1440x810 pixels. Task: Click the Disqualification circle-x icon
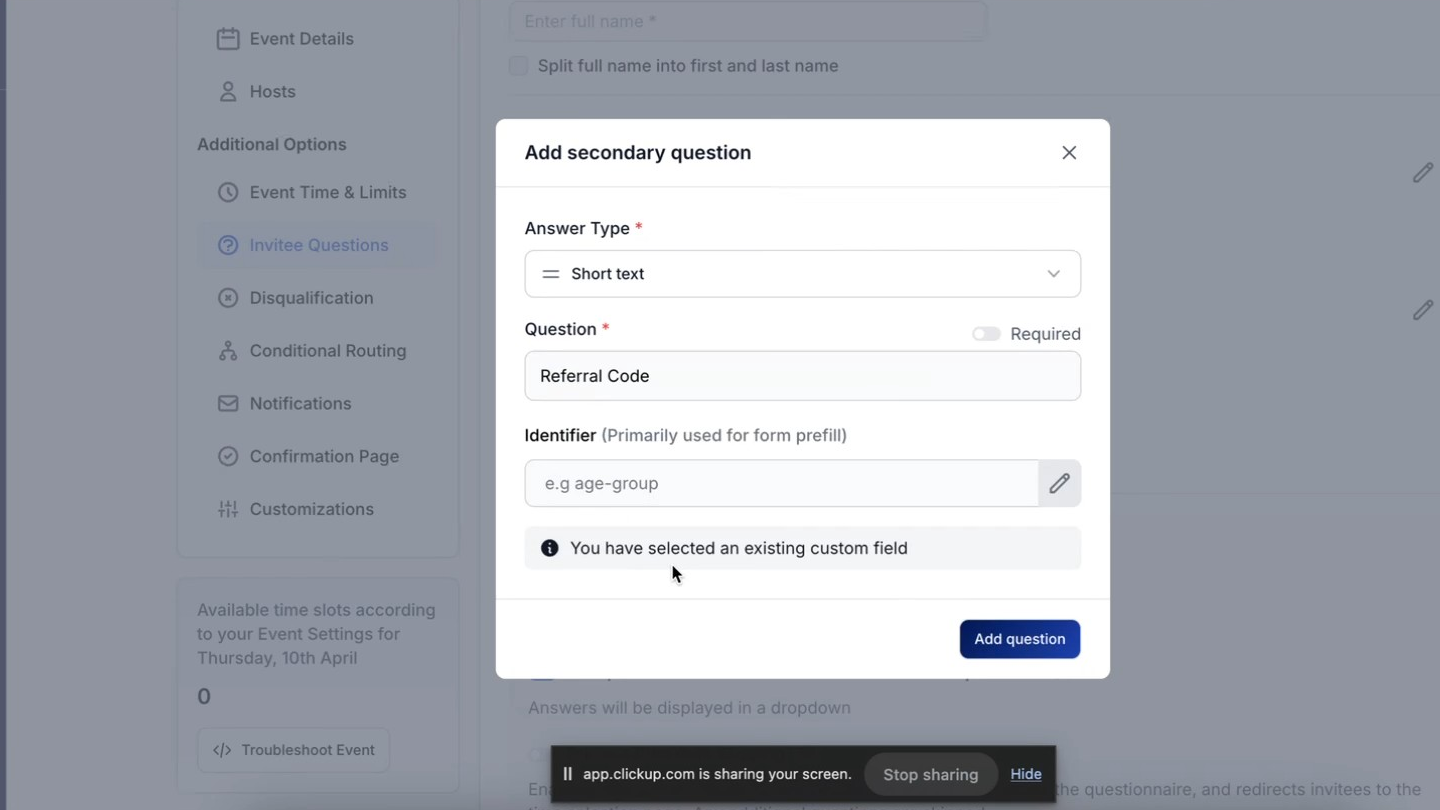coord(228,298)
